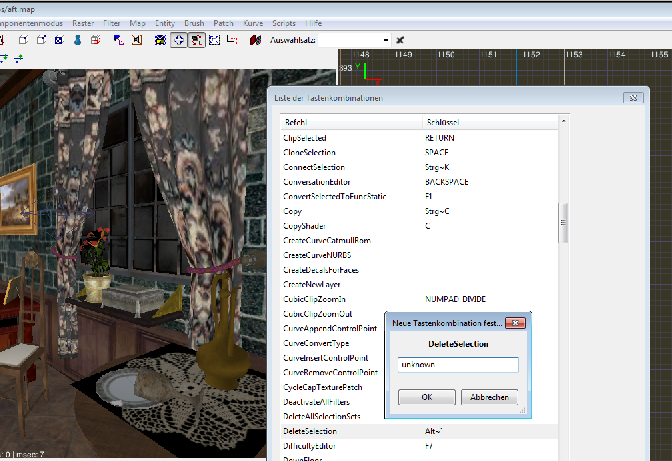The width and height of the screenshot is (672, 461).
Task: Click the scroll up arrow of shortcut list
Action: click(x=564, y=121)
